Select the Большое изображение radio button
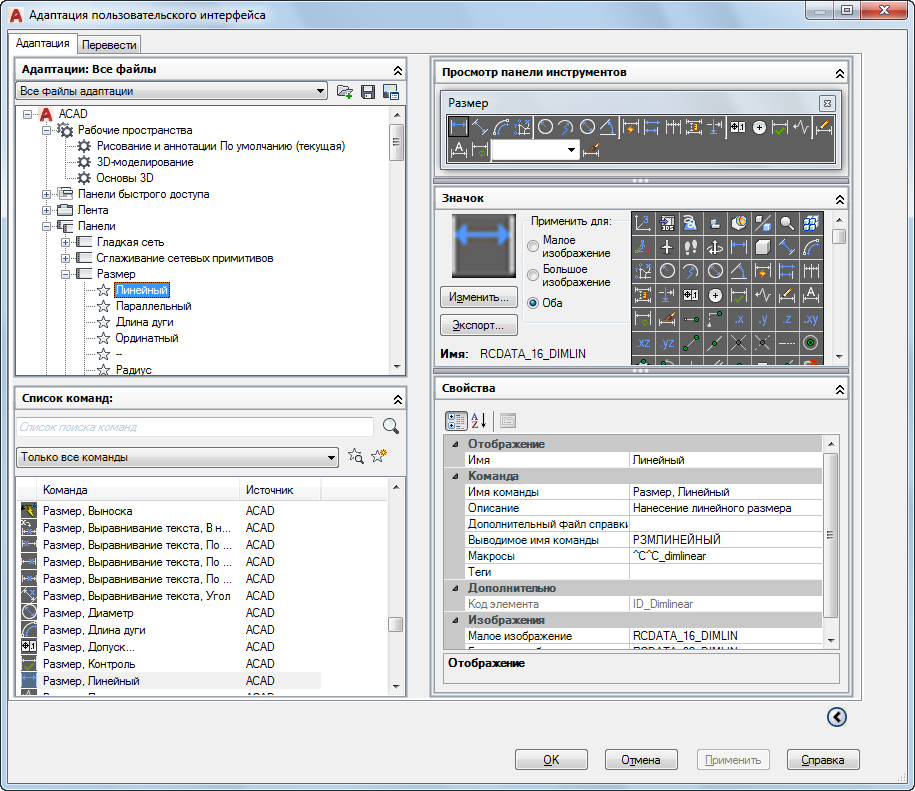 (532, 275)
